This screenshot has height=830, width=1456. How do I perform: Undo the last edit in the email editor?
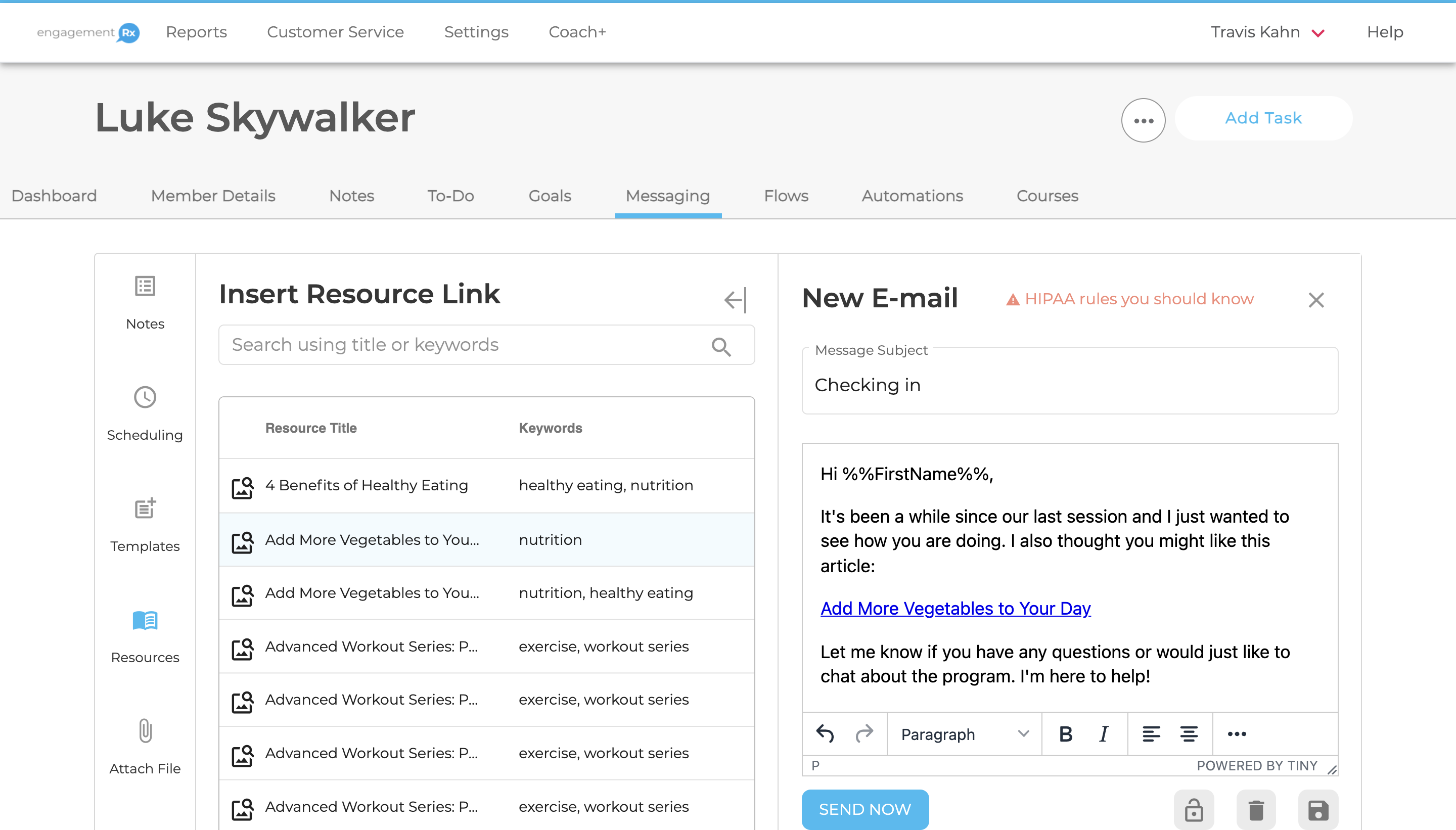[825, 734]
